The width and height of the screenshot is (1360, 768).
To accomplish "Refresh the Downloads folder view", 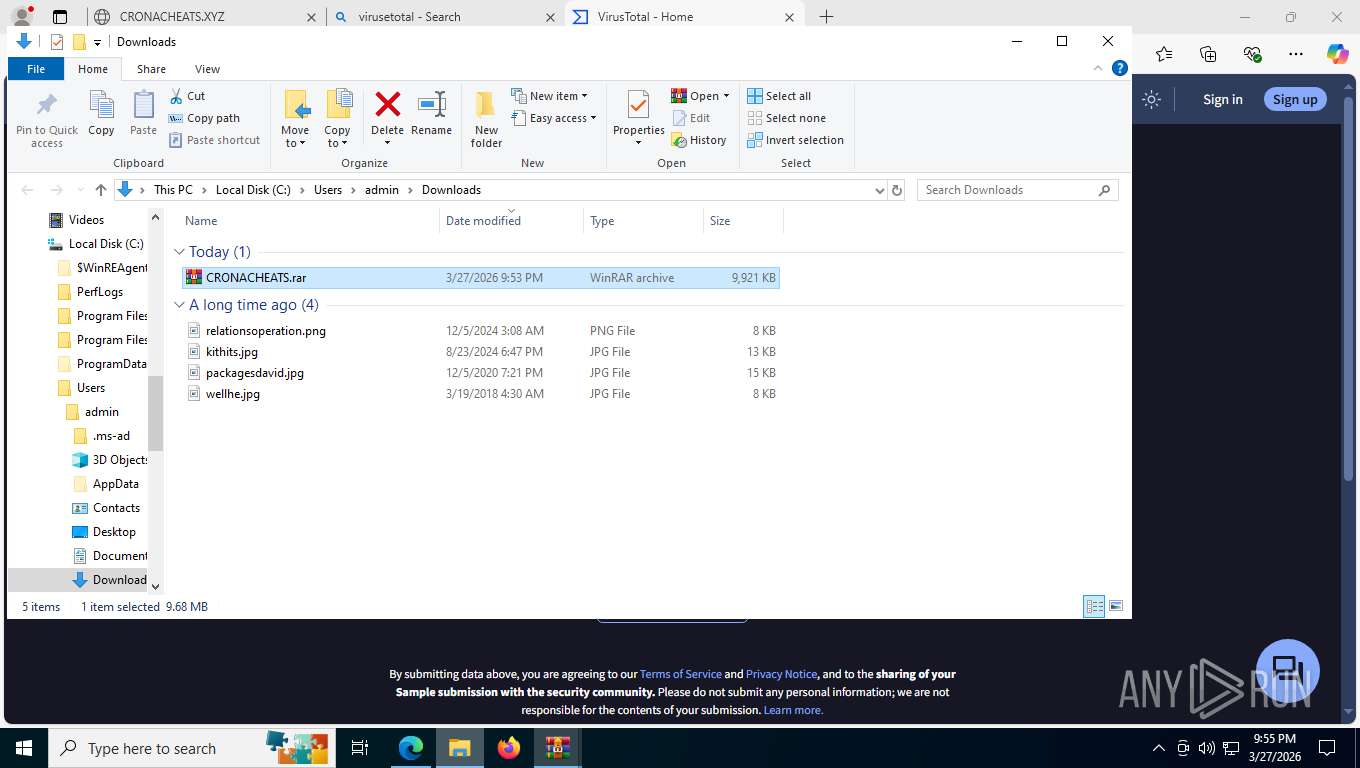I will (897, 190).
